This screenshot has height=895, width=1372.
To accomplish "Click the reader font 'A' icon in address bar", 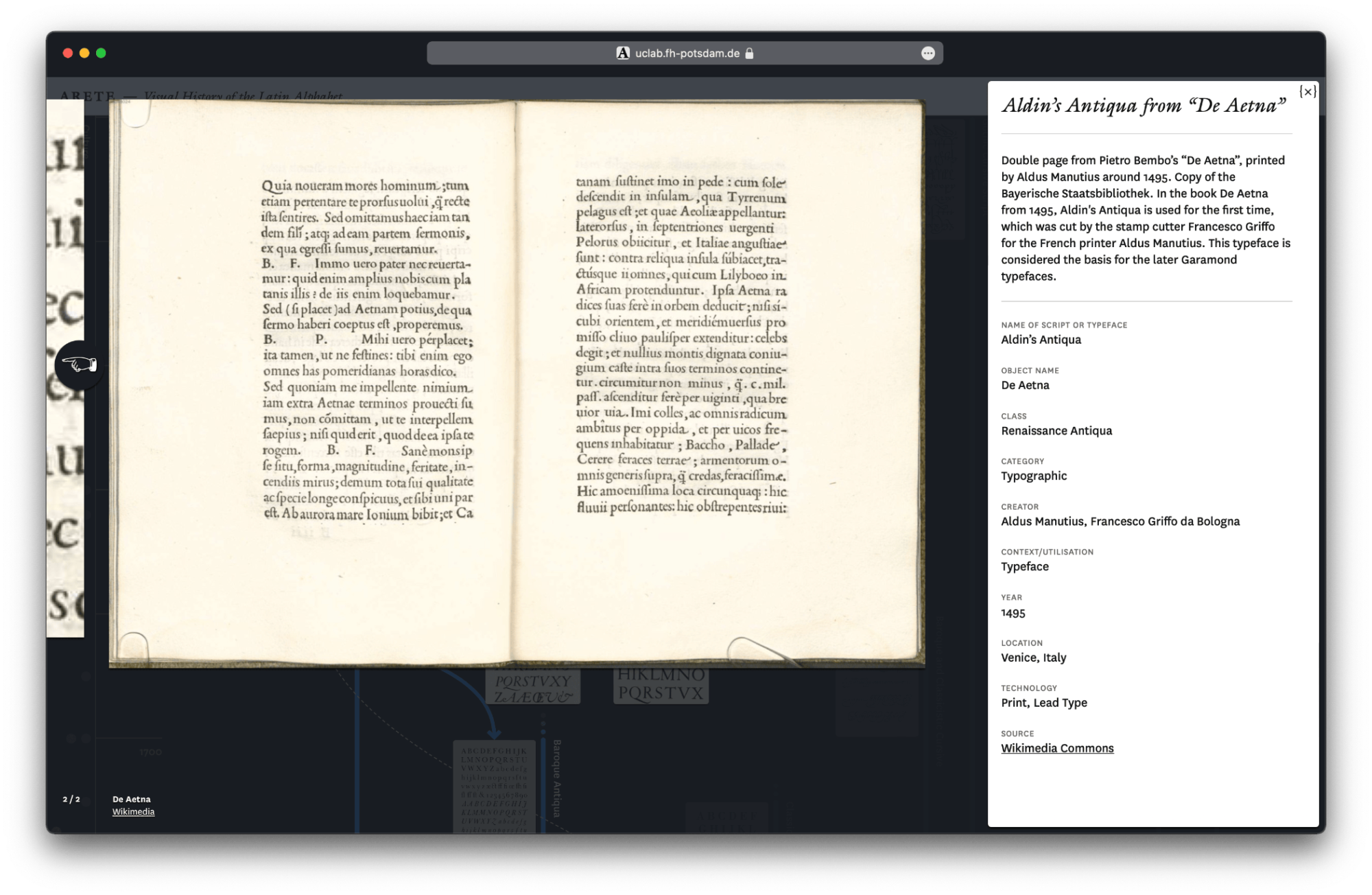I will [x=623, y=53].
